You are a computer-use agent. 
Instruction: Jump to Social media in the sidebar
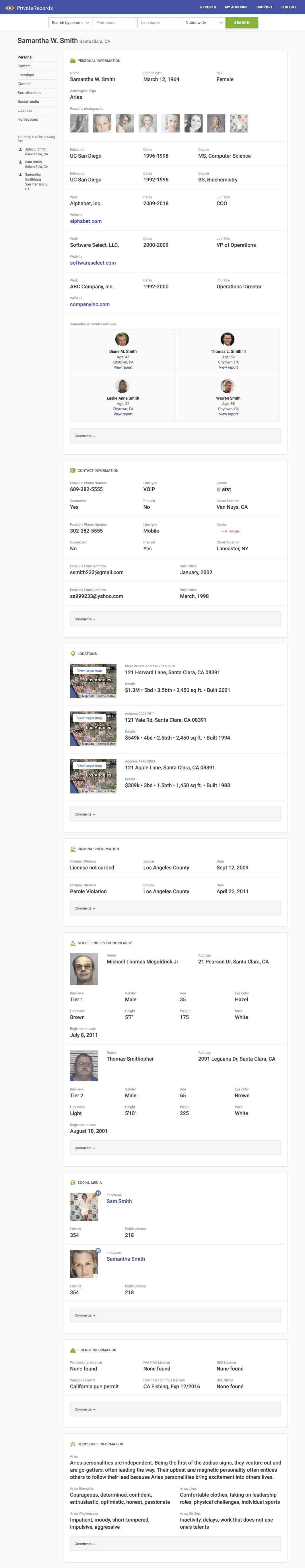click(x=28, y=102)
